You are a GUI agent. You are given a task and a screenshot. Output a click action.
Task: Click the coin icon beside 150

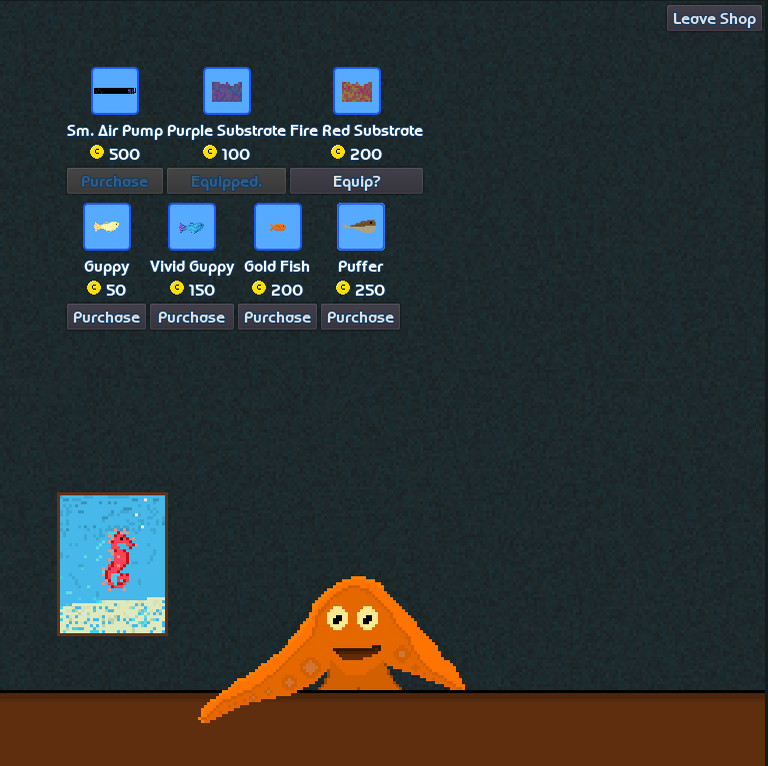click(177, 288)
